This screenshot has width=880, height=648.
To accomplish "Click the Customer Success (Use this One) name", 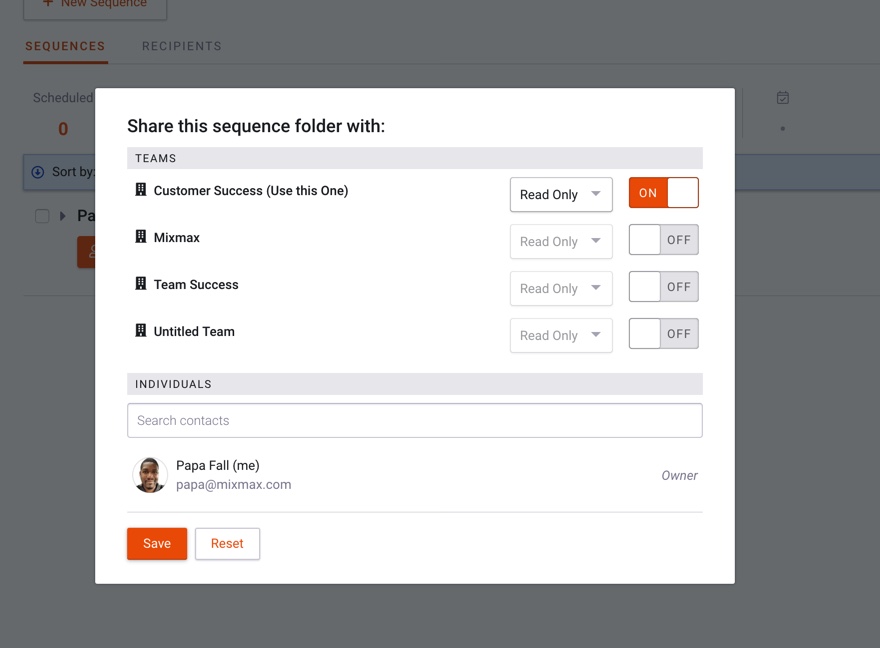I will (x=251, y=191).
